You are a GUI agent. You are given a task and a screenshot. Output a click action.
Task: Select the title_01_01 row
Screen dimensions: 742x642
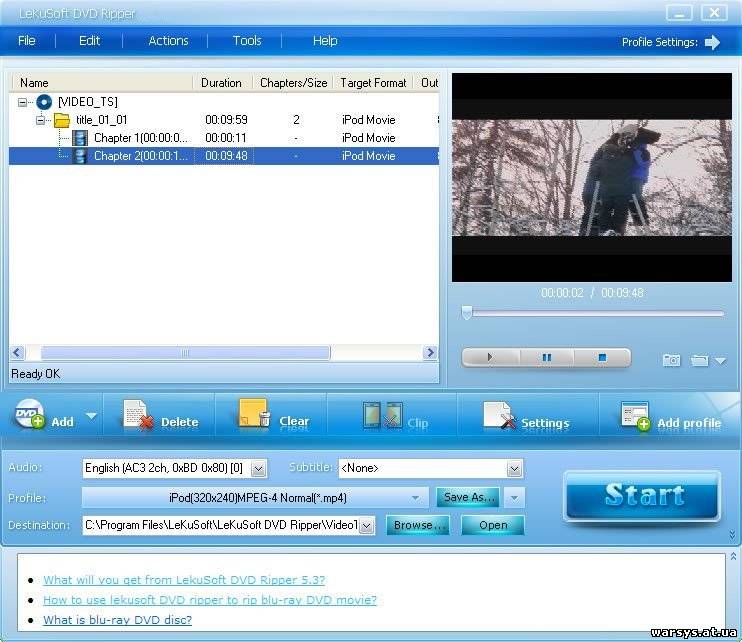(224, 120)
